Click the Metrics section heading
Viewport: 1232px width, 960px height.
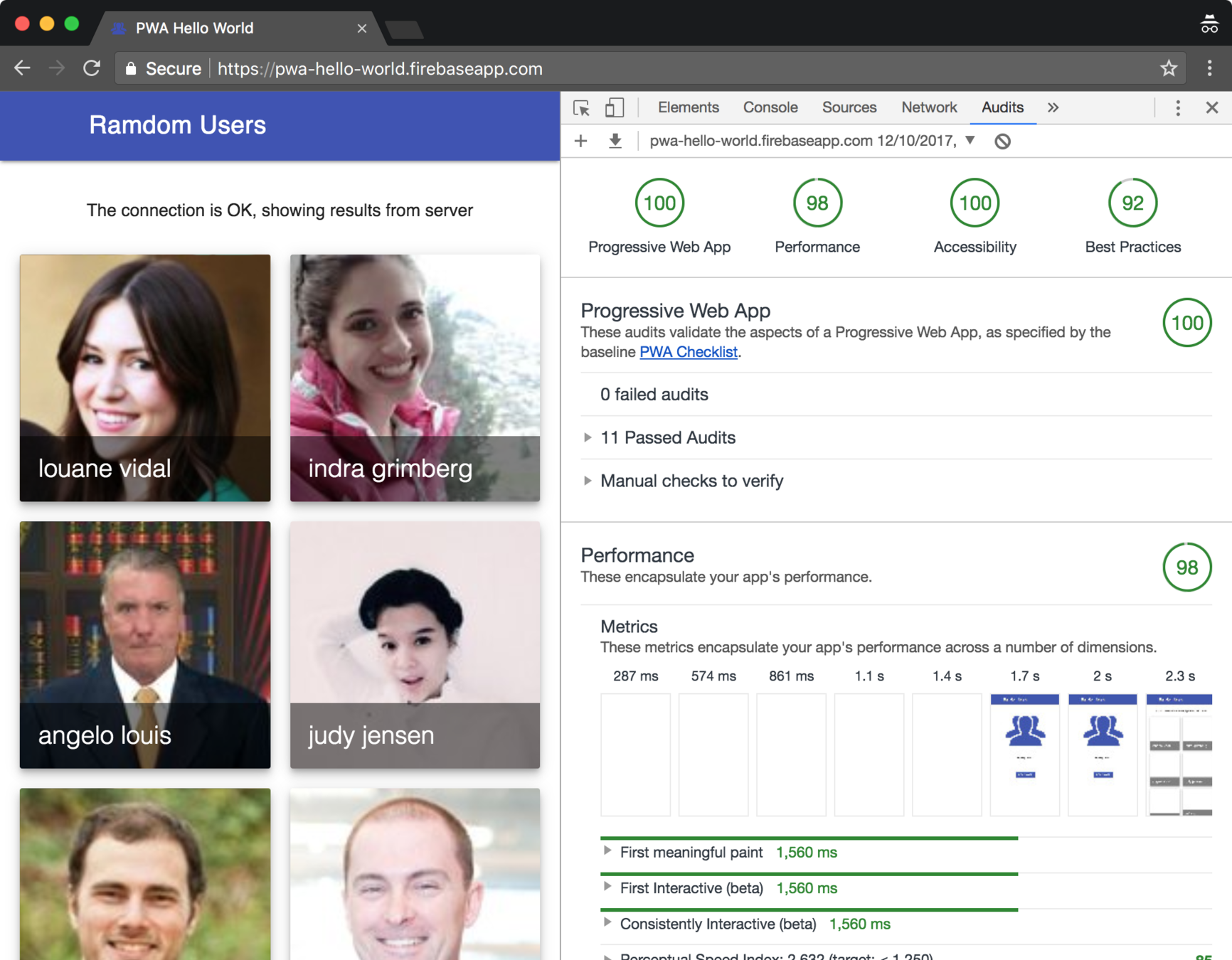tap(629, 626)
